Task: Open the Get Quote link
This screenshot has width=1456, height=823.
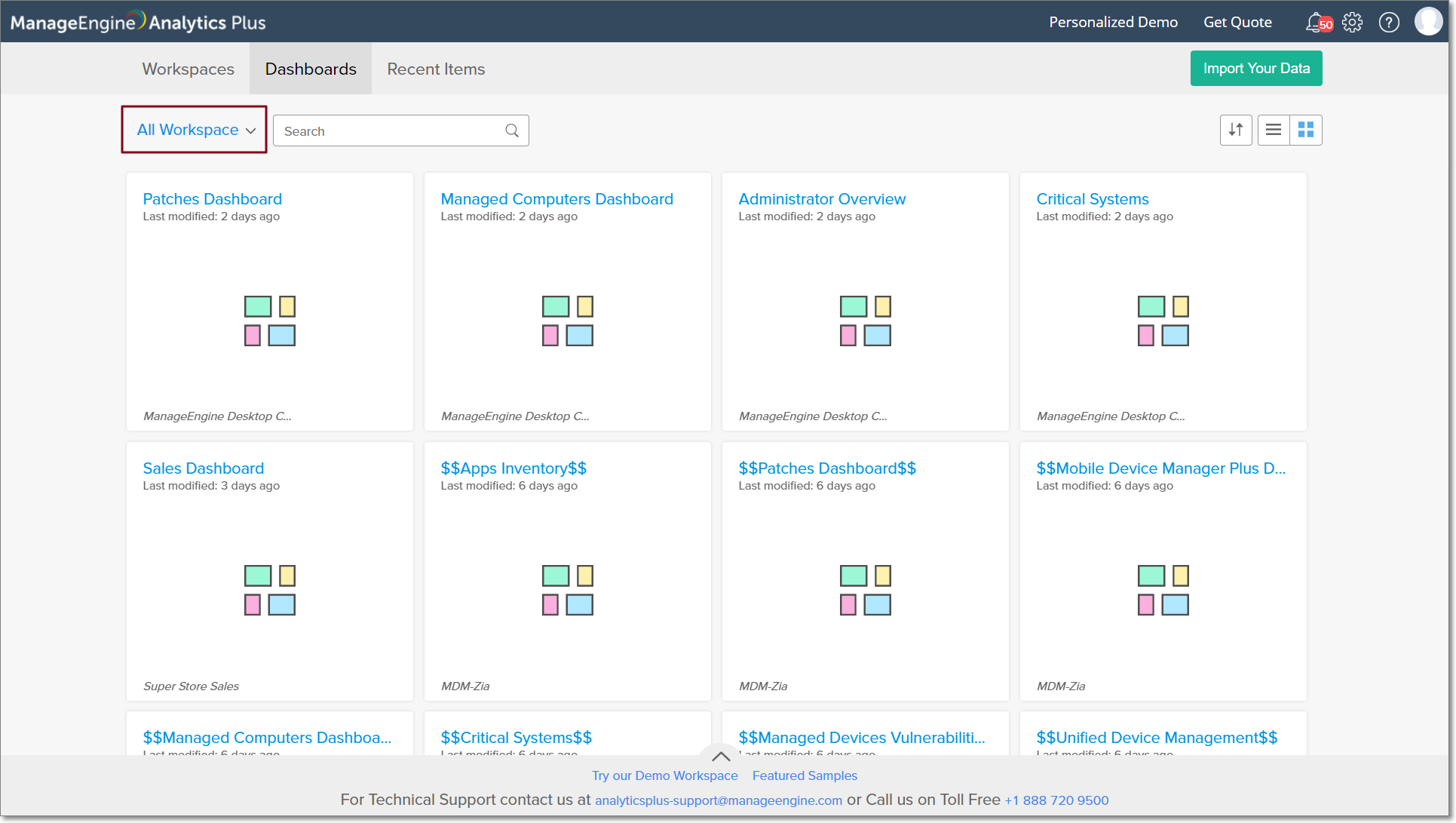Action: coord(1237,23)
